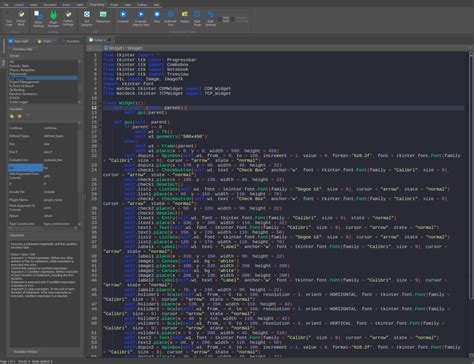Select Plugin Name function row
The width and height of the screenshot is (474, 364).
click(x=43, y=200)
